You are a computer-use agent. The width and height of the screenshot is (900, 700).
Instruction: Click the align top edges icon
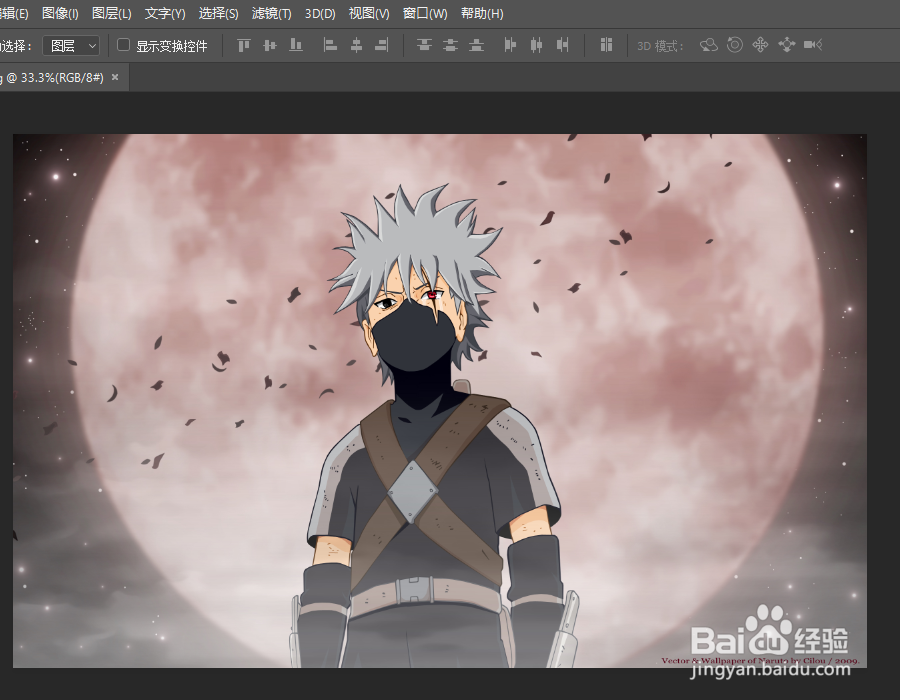(x=244, y=45)
